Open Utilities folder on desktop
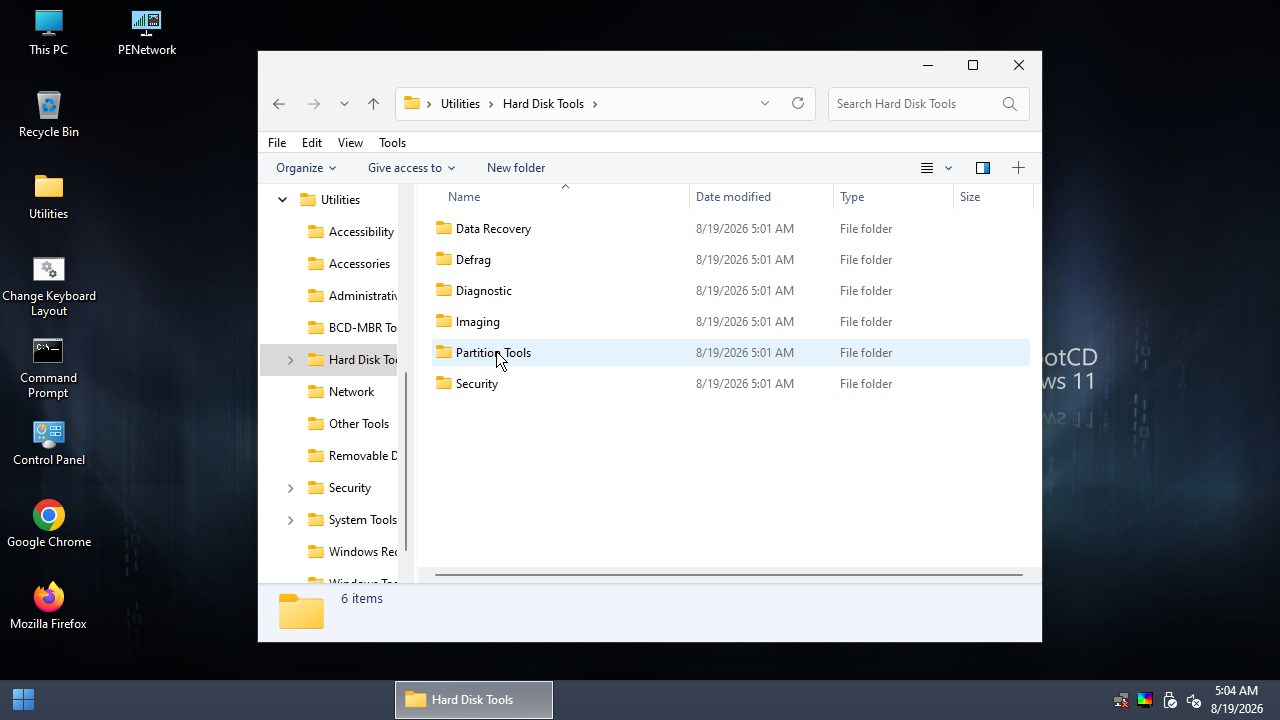The height and width of the screenshot is (720, 1280). pyautogui.click(x=48, y=197)
